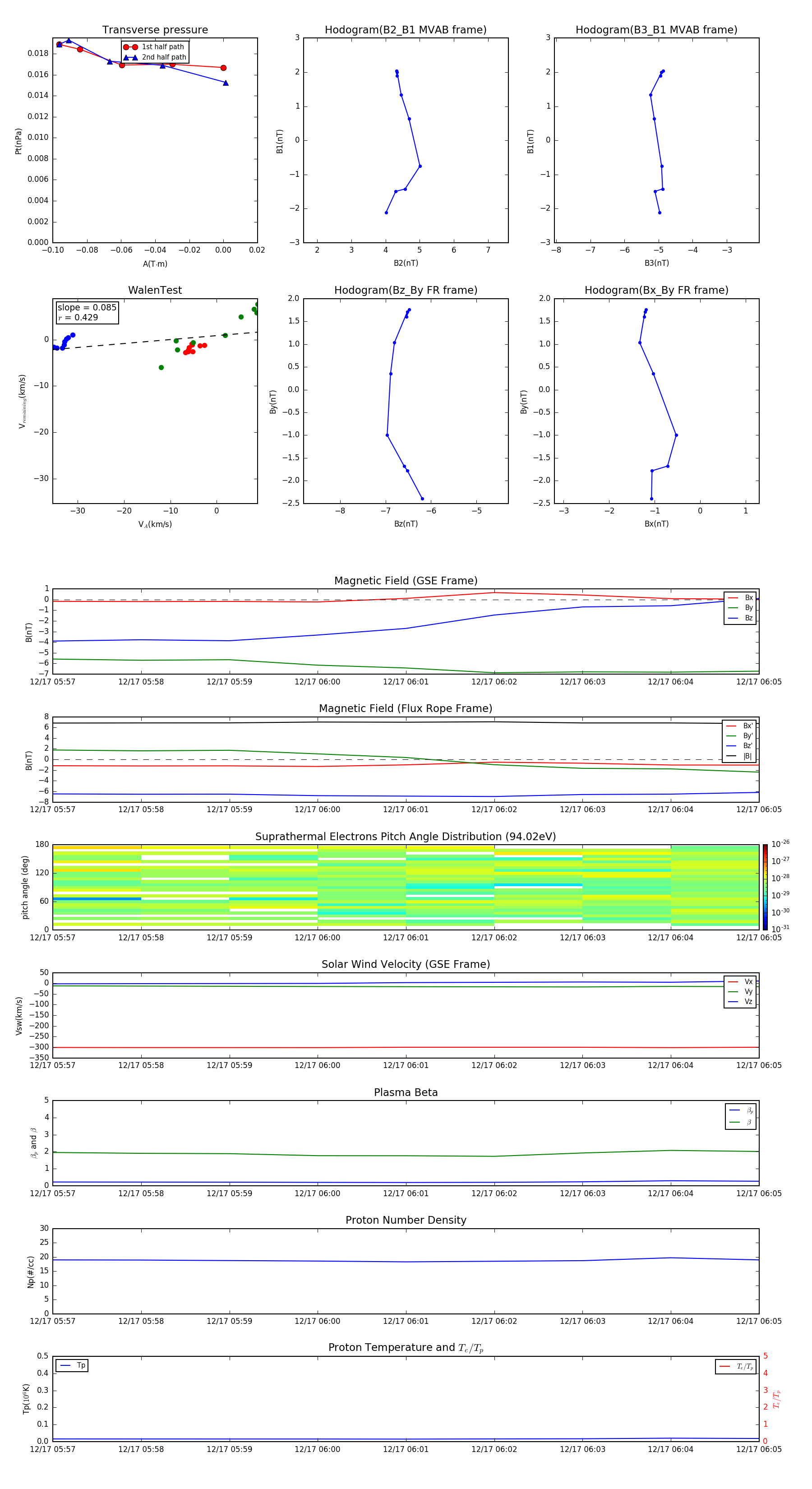This screenshot has width=812, height=1489.
Task: Click the Bx legend entry in GSE magnetic field plot
Action: (x=740, y=598)
